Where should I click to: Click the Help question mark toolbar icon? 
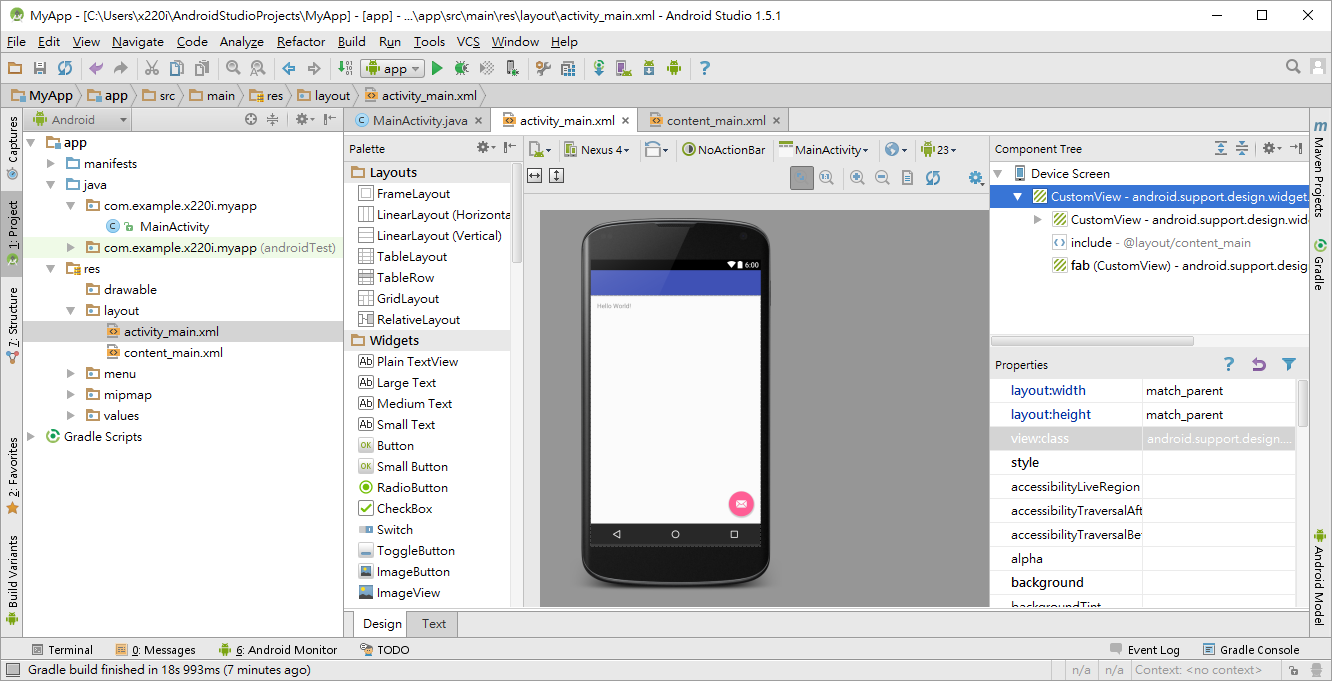(705, 68)
